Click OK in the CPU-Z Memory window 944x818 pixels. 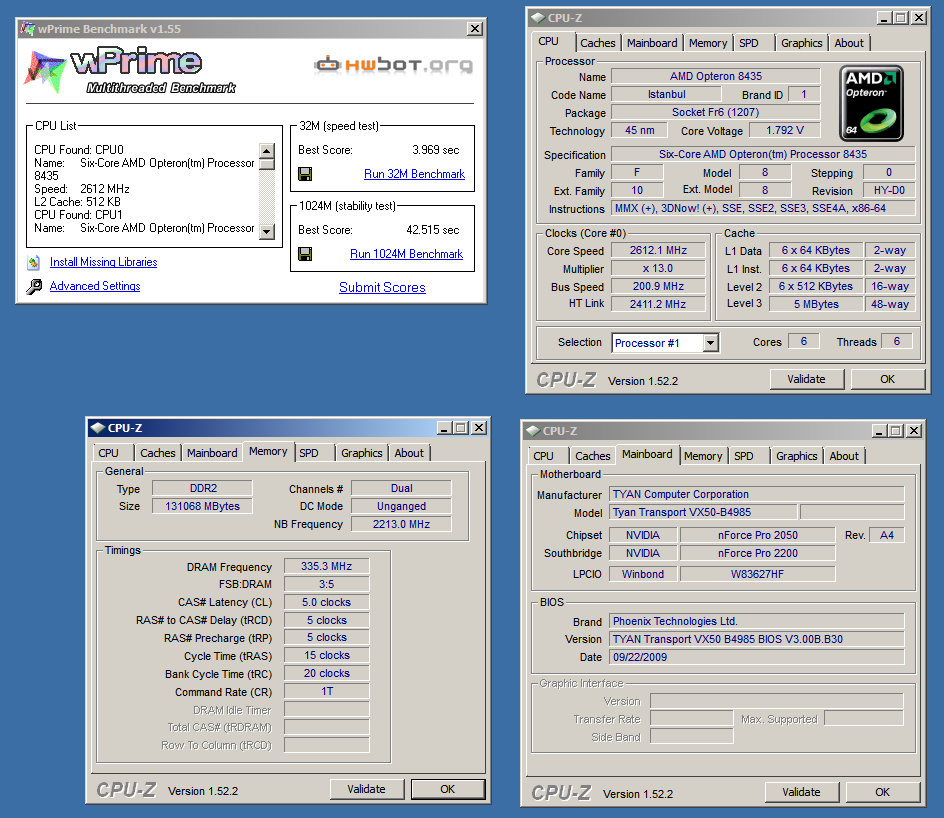point(447,789)
